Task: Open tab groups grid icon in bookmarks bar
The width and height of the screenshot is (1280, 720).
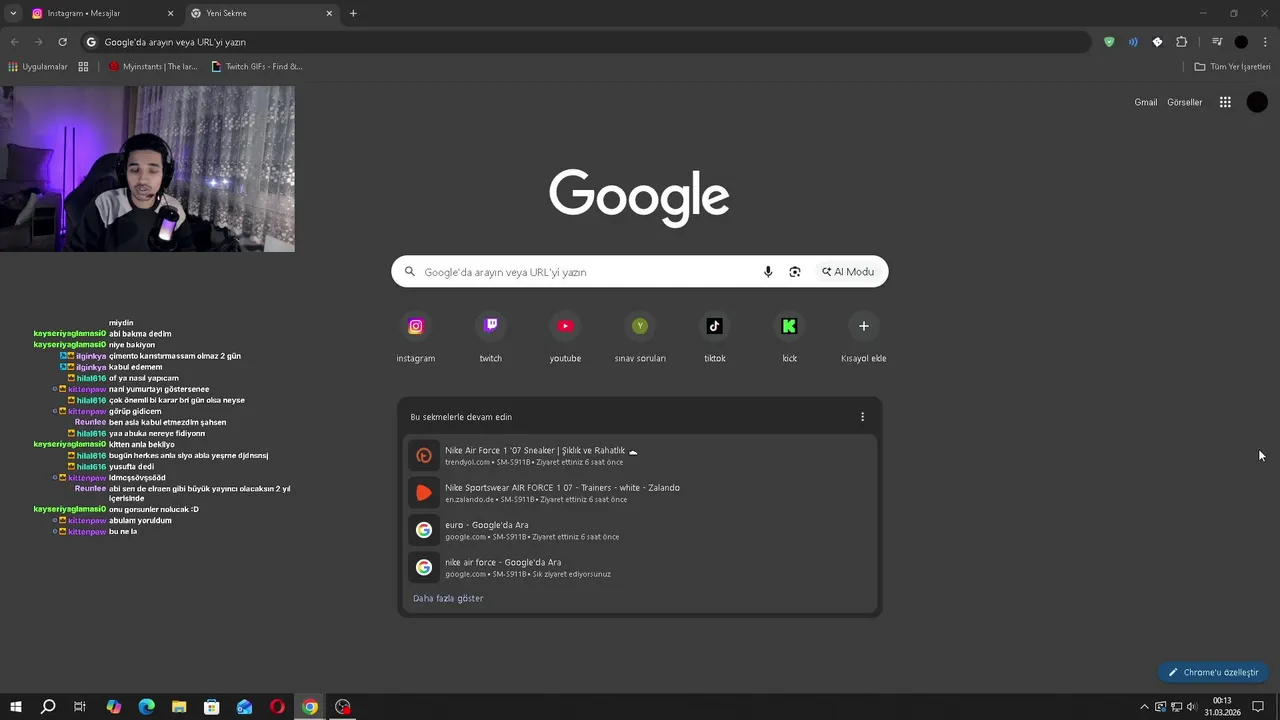Action: [x=83, y=67]
